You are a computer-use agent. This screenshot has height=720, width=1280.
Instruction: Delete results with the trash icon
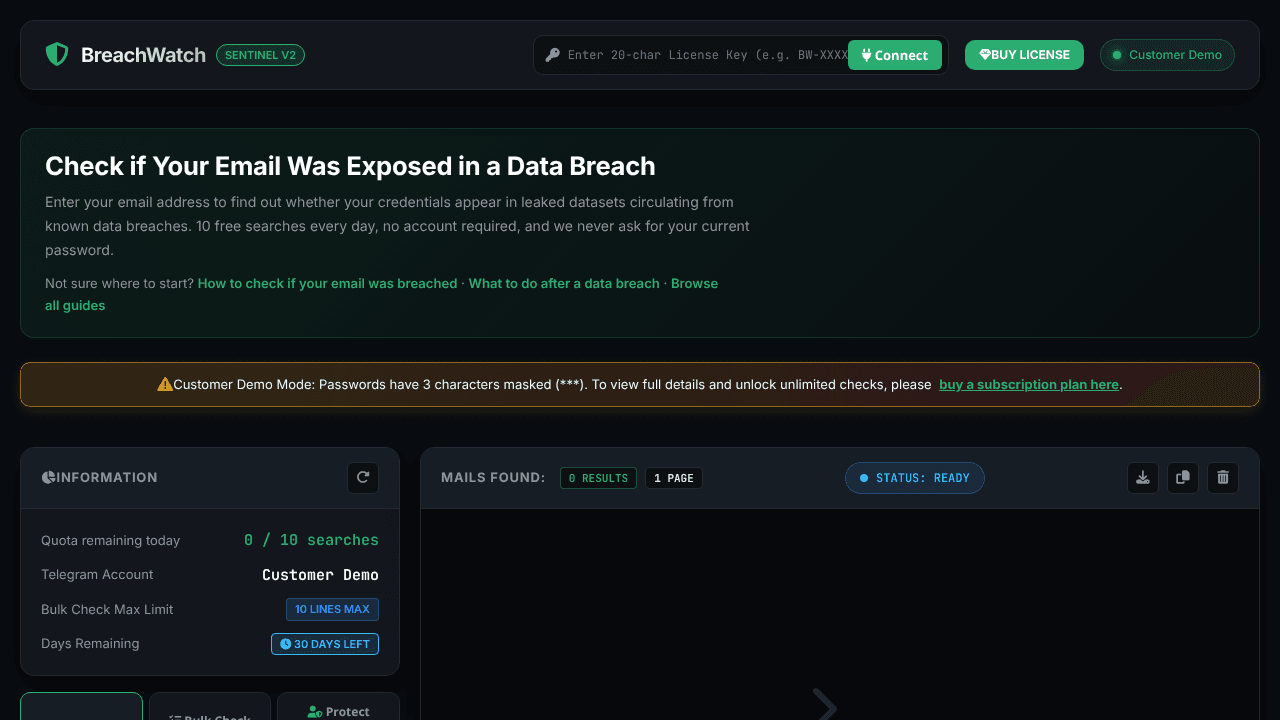(1223, 478)
